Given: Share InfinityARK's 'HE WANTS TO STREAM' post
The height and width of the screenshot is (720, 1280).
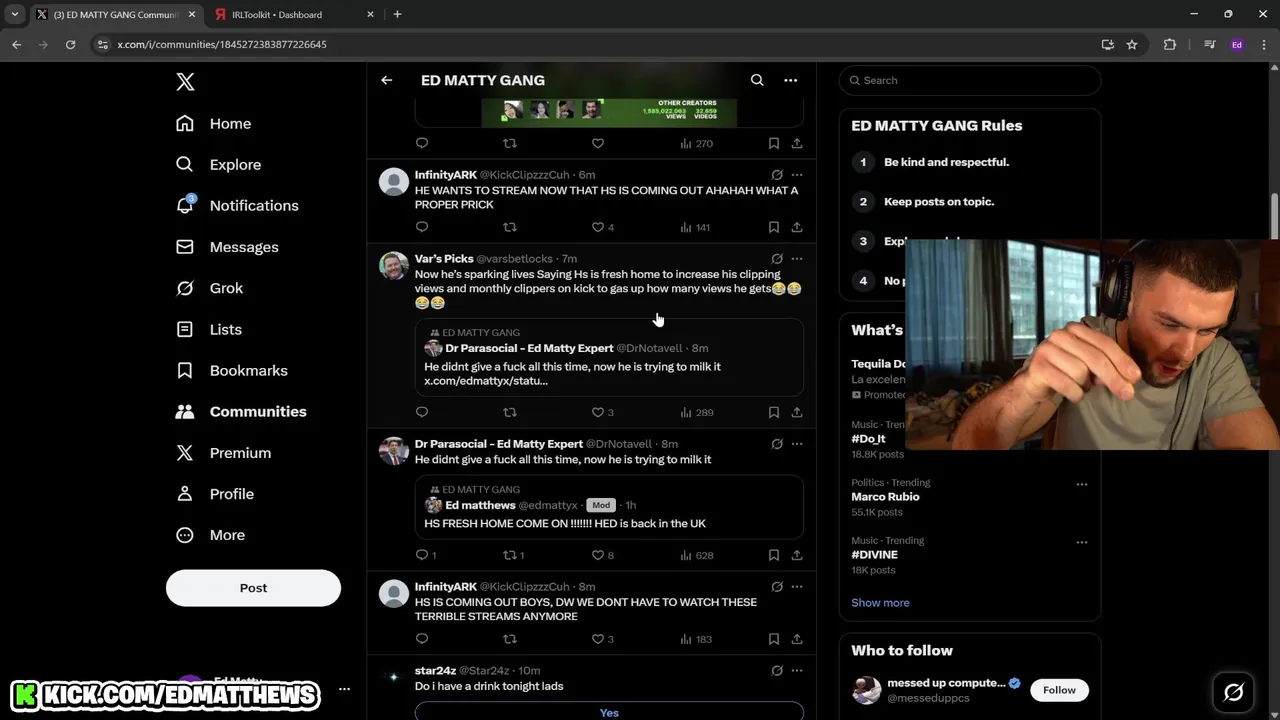Looking at the screenshot, I should 797,227.
